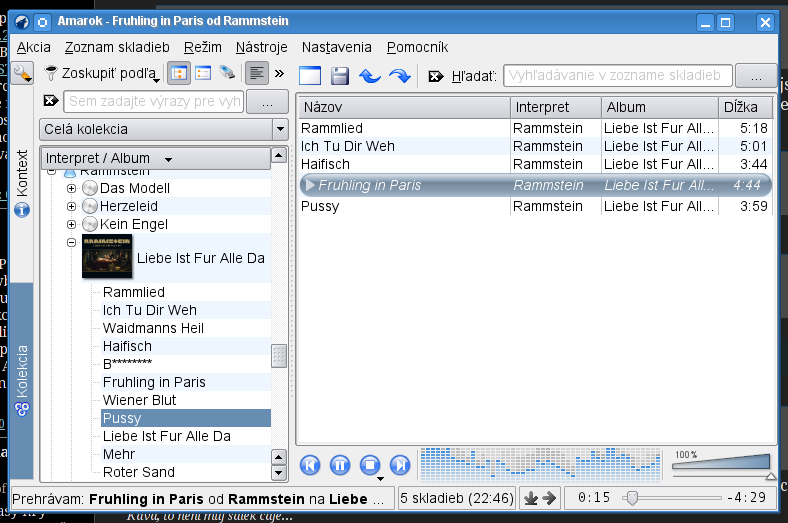The width and height of the screenshot is (788, 523).
Task: Select Pussy in collection tree
Action: [186, 418]
